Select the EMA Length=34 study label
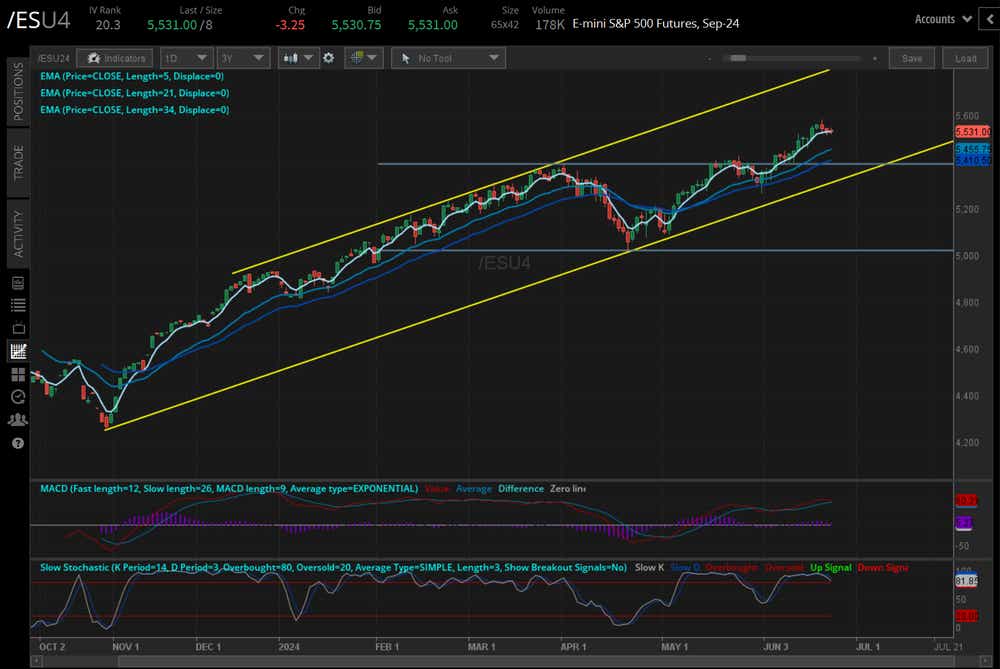The height and width of the screenshot is (669, 1000). tap(135, 110)
